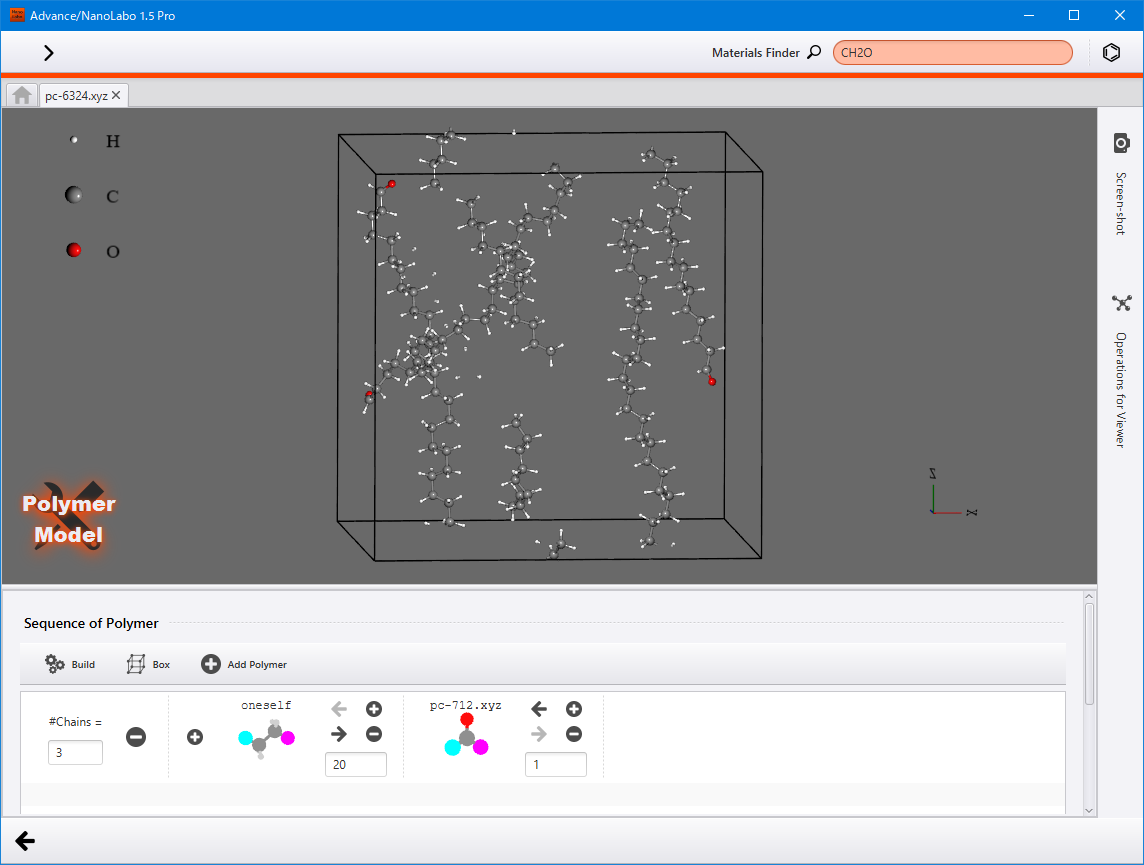Click the scrollbar down arrow
Image resolution: width=1144 pixels, height=865 pixels.
1089,810
